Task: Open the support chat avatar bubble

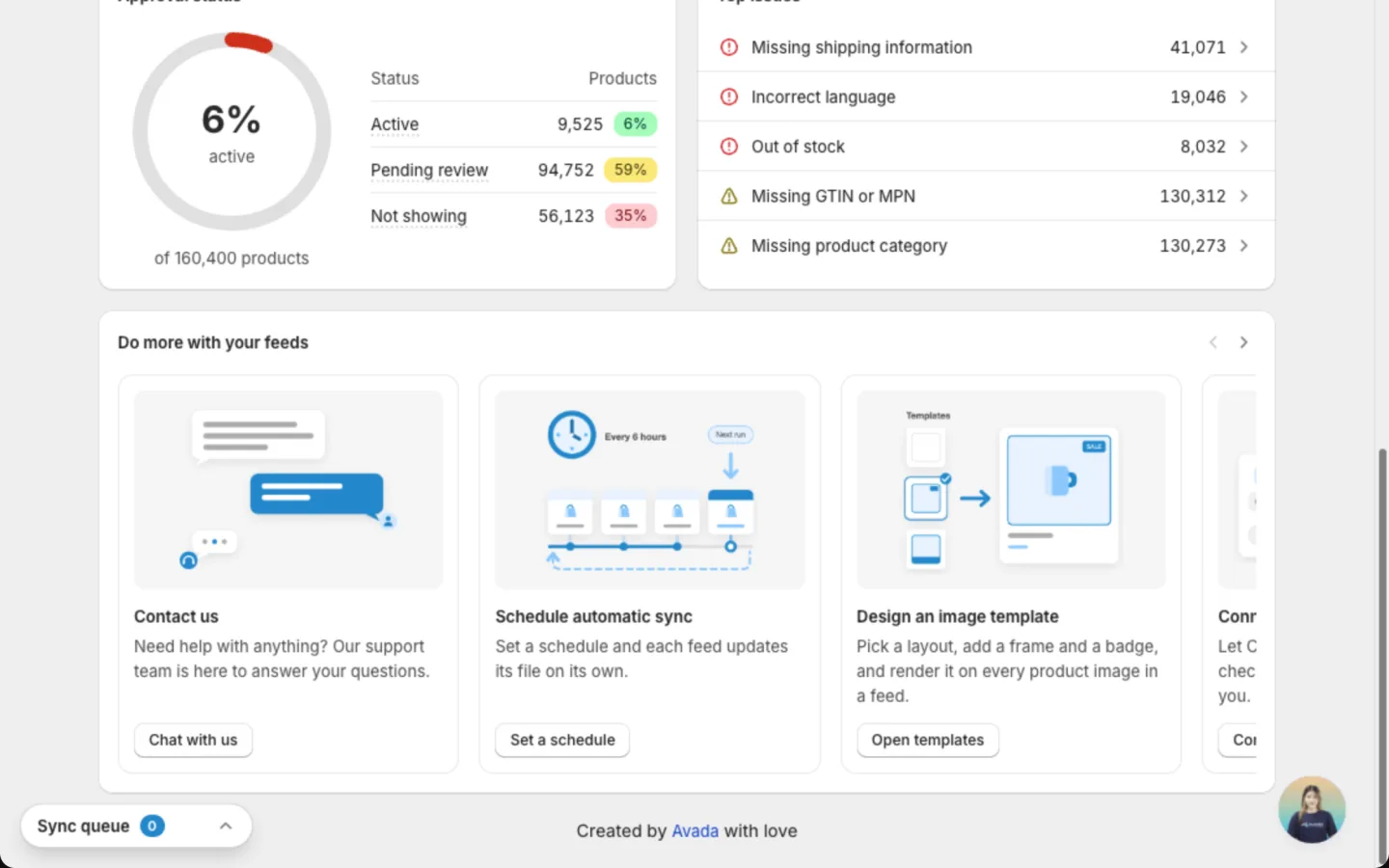Action: (1312, 809)
